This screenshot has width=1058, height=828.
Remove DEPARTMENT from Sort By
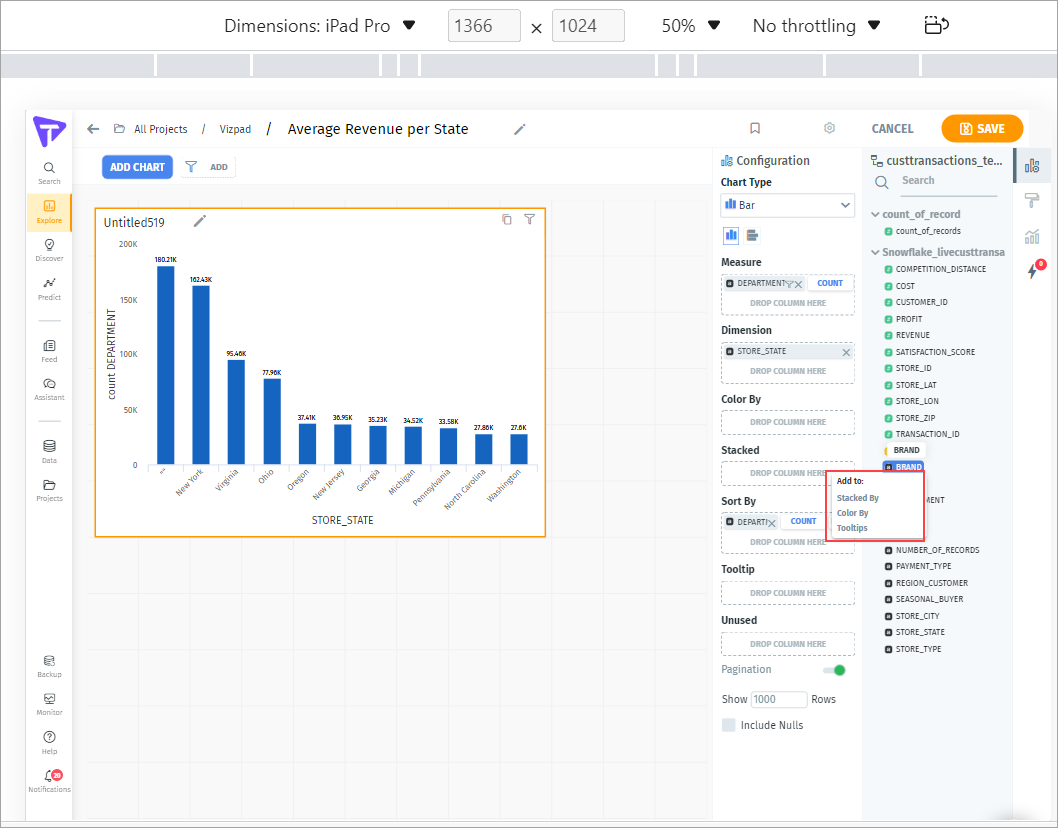click(x=772, y=523)
